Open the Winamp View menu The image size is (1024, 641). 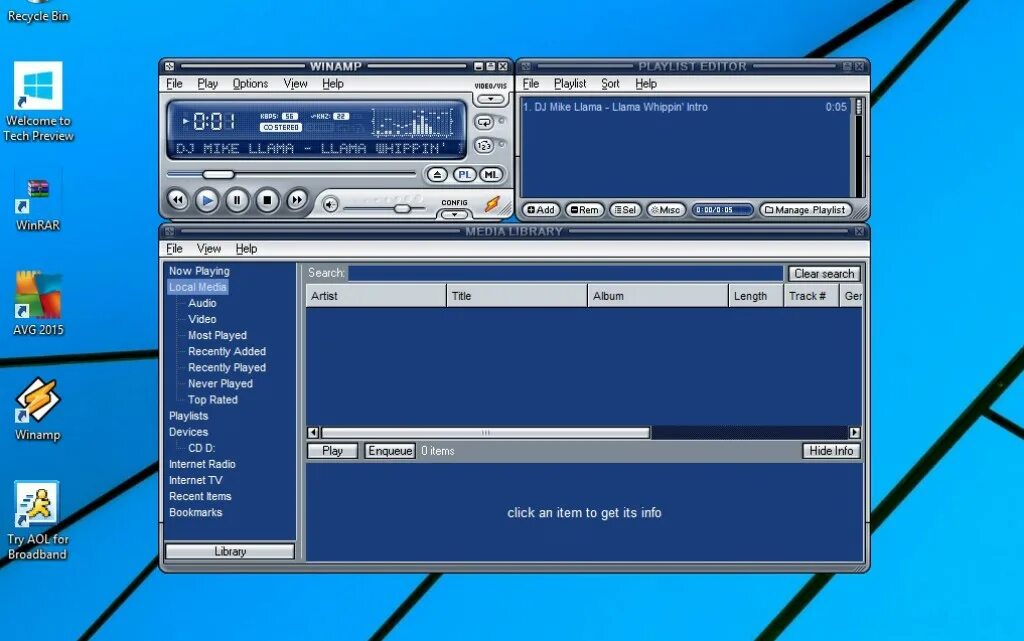[x=295, y=84]
